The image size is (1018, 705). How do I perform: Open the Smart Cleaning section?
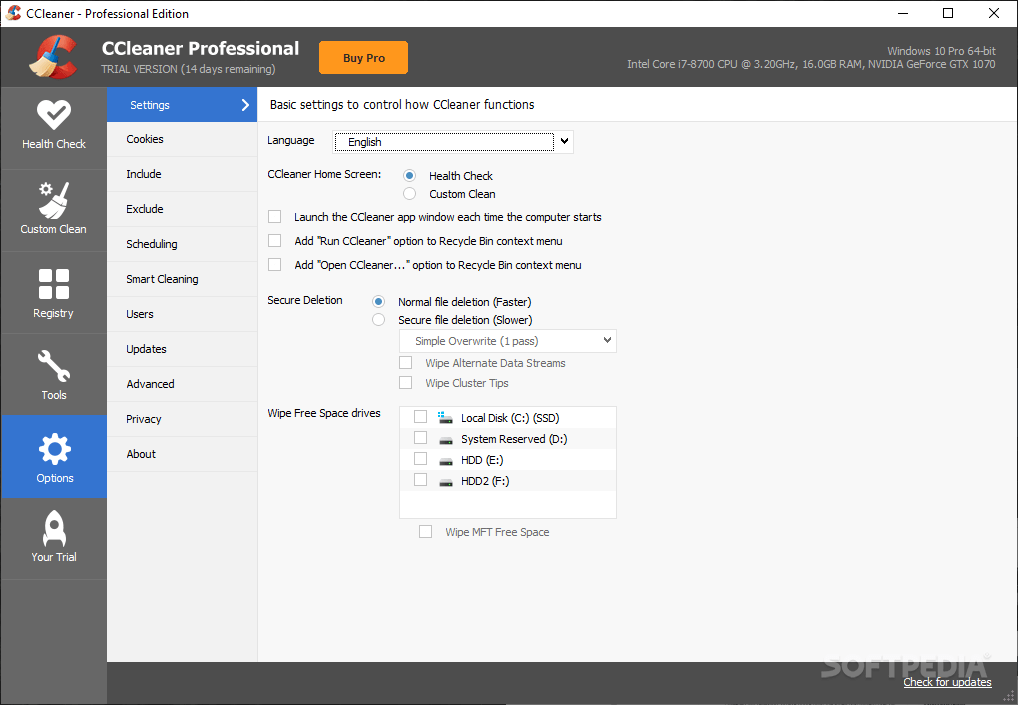[163, 278]
